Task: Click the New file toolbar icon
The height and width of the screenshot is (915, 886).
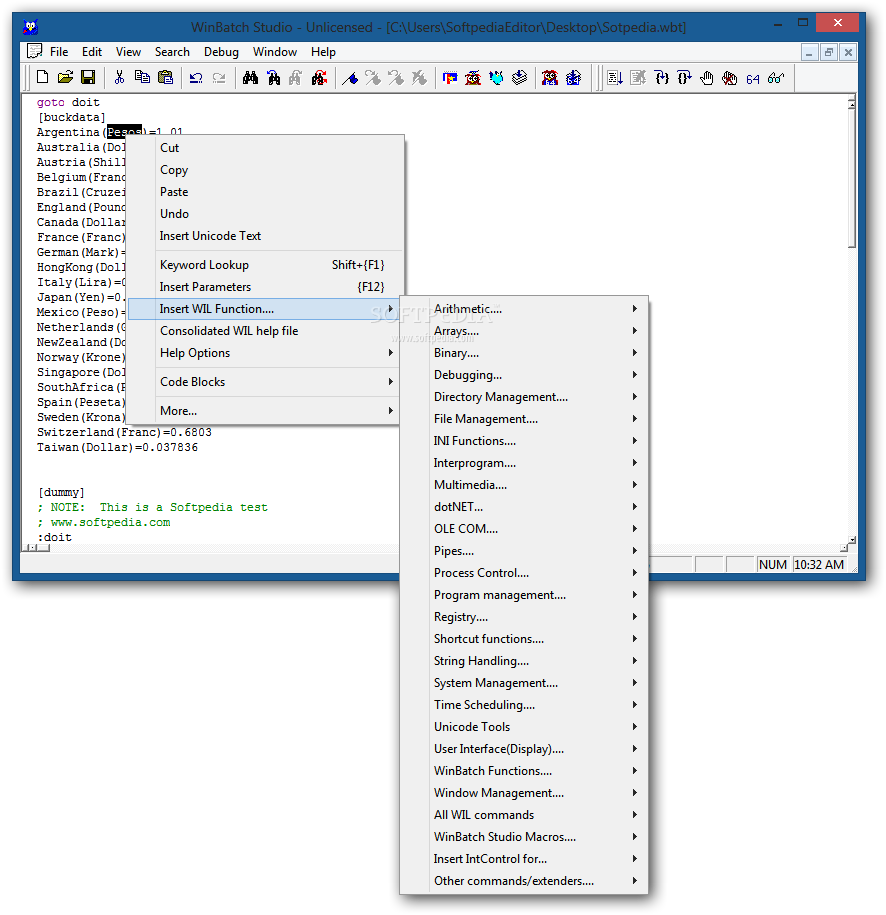Action: tap(43, 77)
